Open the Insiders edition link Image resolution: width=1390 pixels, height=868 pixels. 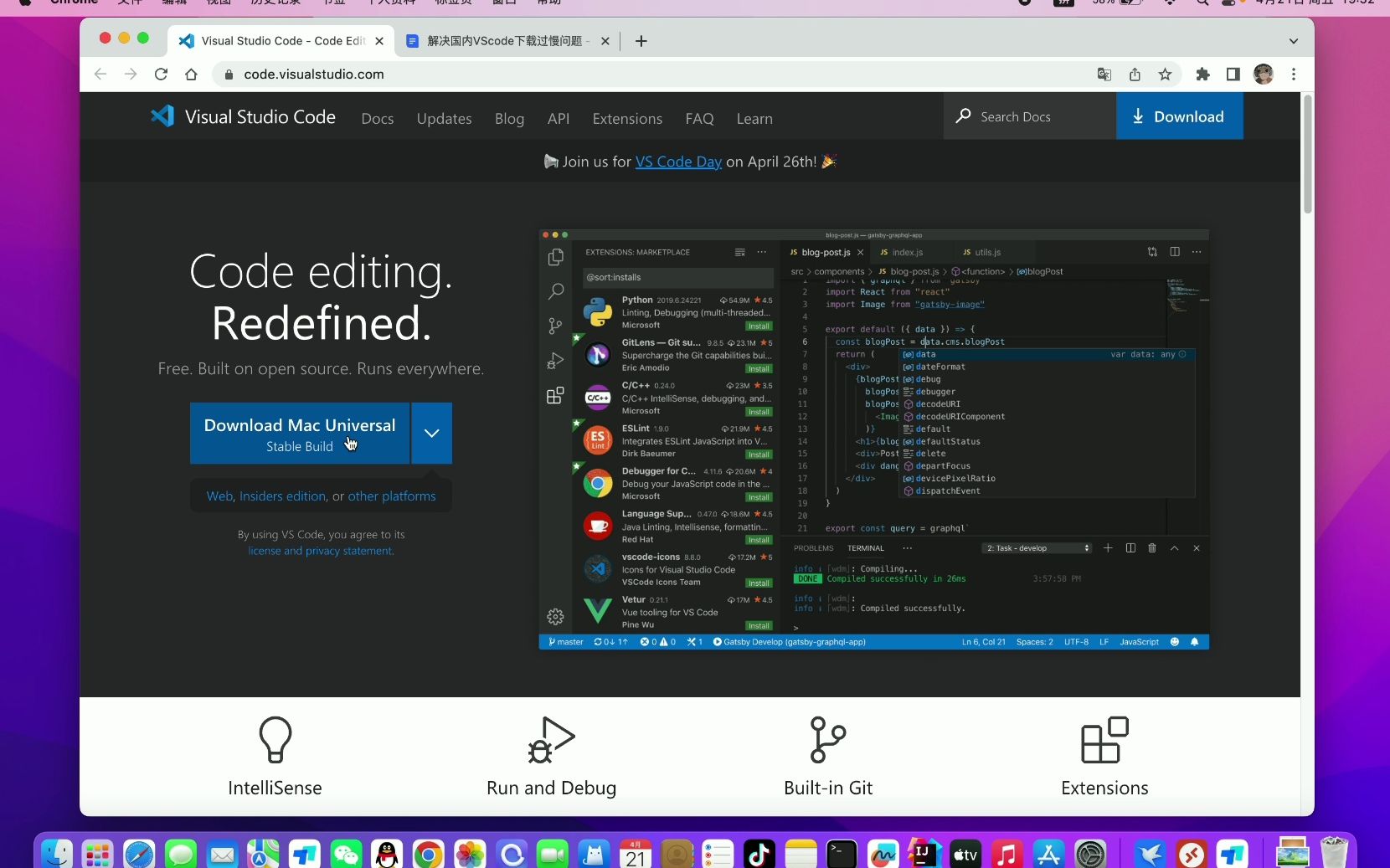click(x=282, y=496)
